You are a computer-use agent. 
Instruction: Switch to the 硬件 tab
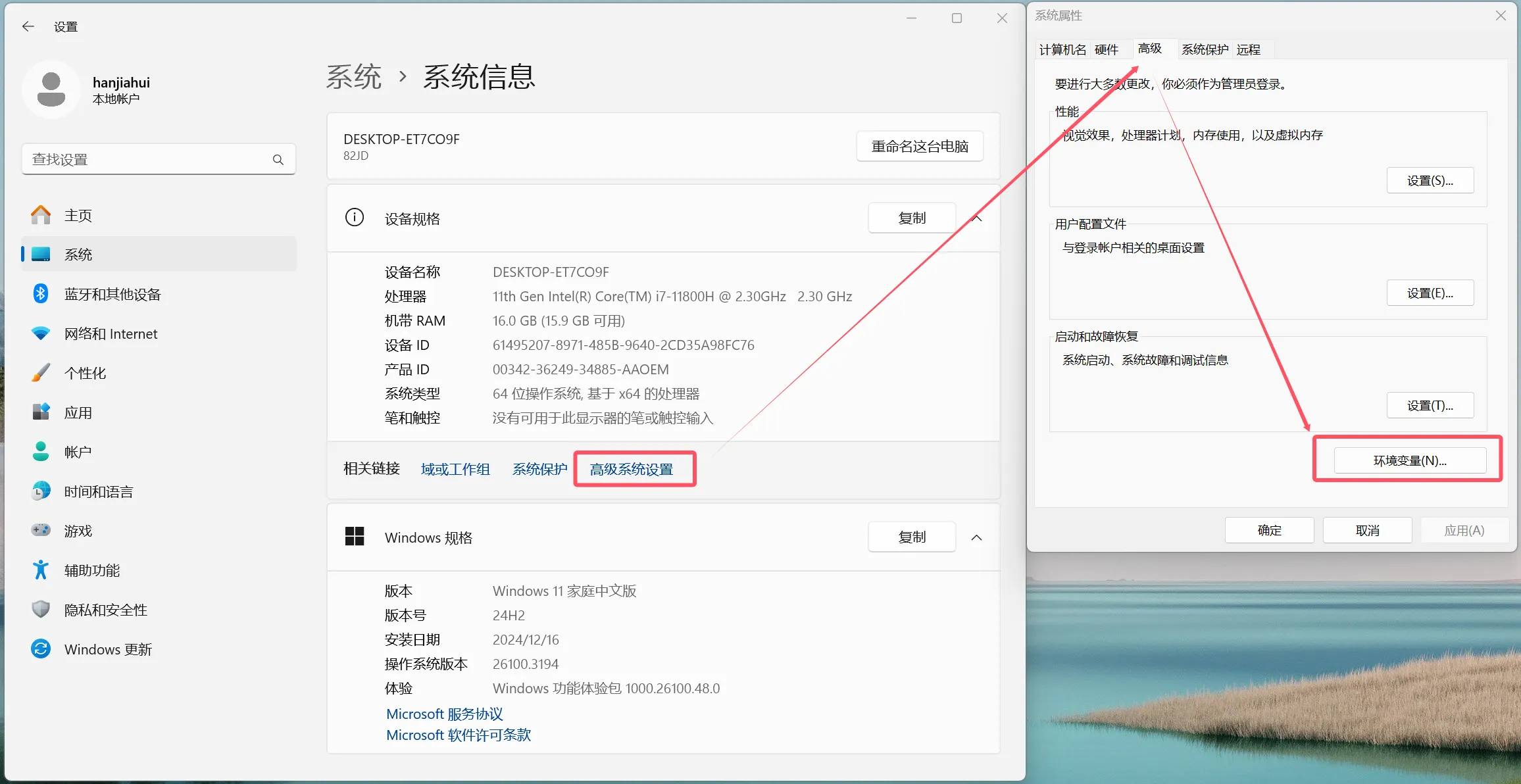pos(1107,50)
